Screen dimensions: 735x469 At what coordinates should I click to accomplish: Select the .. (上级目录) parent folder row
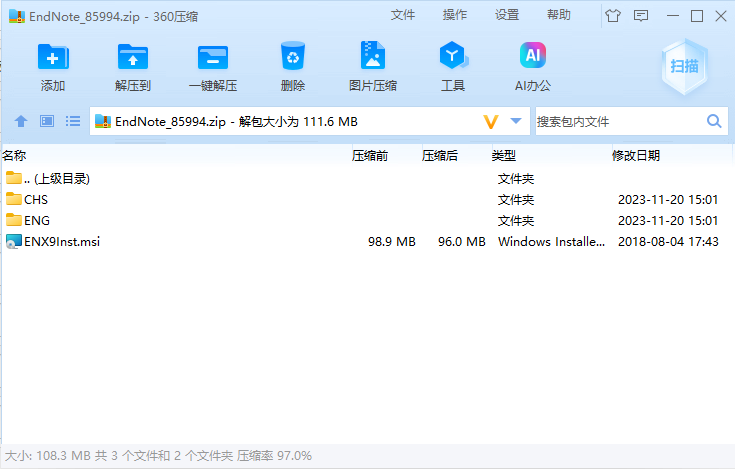tap(366, 179)
